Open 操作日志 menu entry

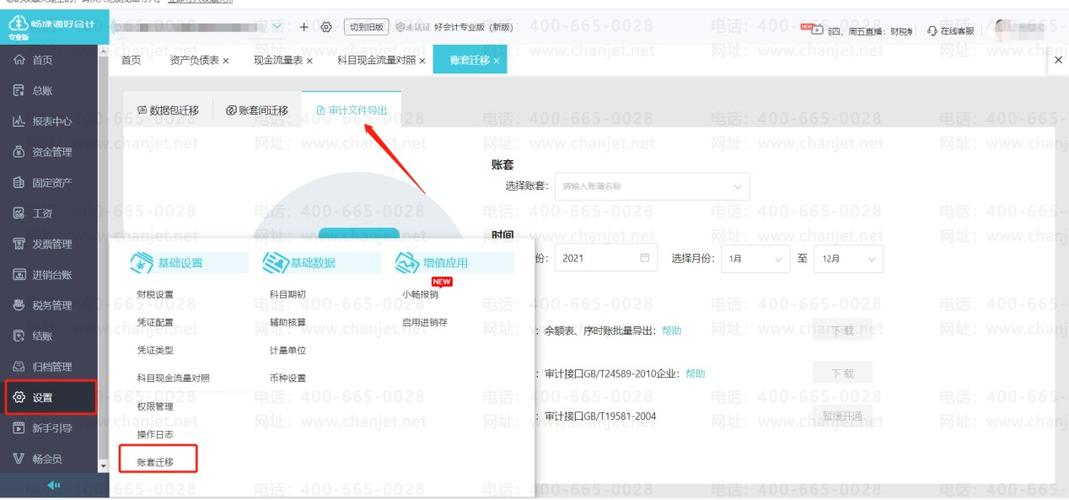[x=155, y=434]
